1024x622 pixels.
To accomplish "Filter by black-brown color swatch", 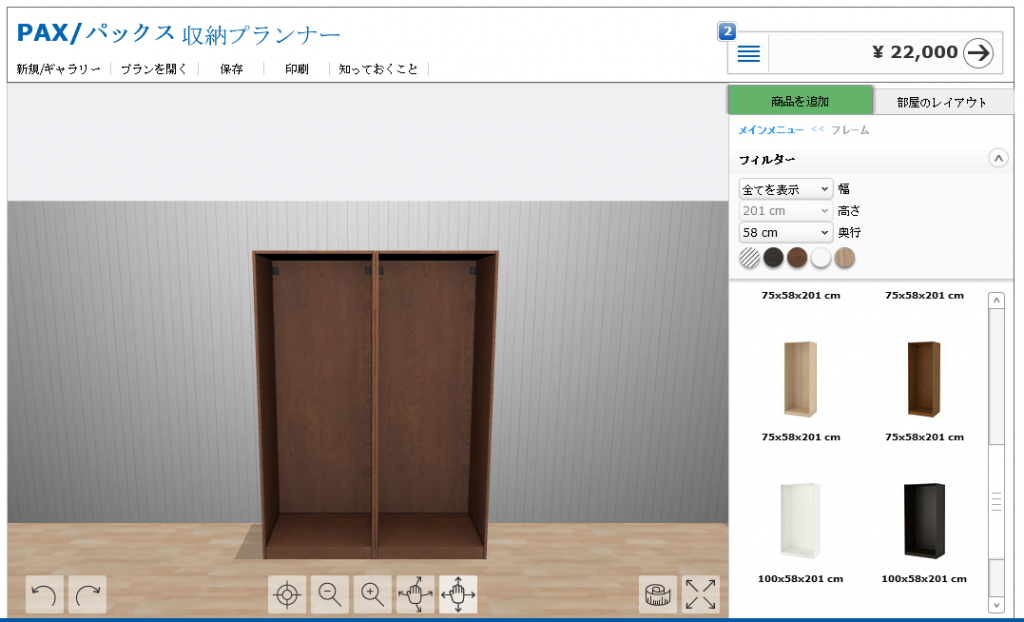I will coord(773,257).
